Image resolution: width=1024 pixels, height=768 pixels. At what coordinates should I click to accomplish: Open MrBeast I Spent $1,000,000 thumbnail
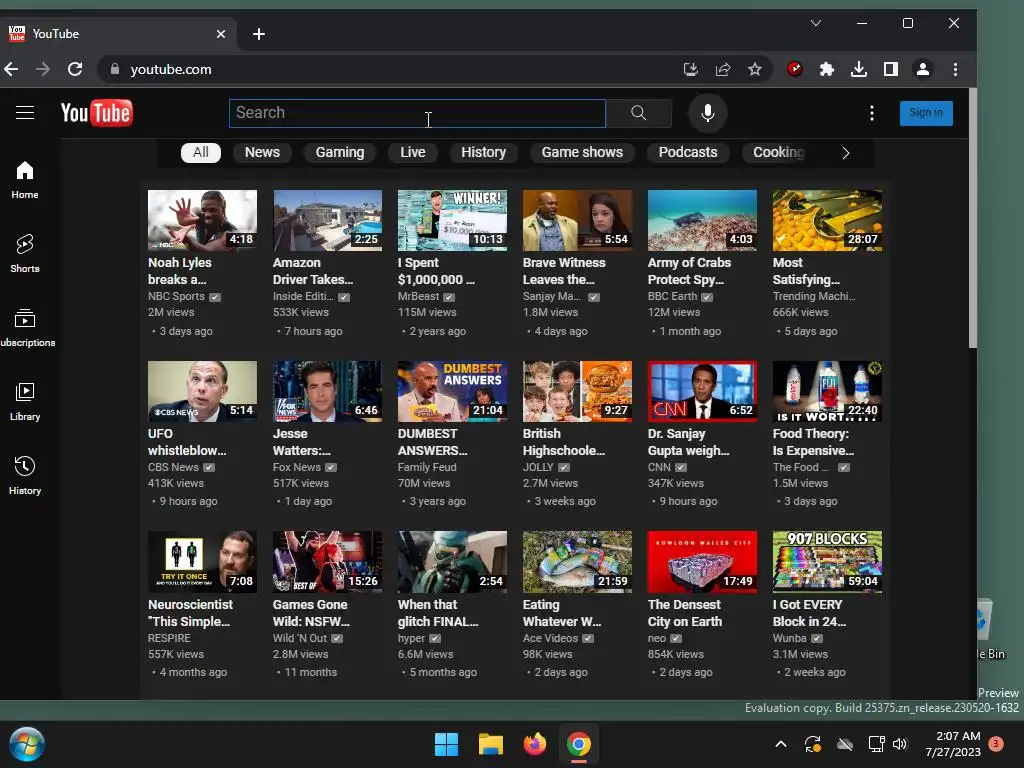pyautogui.click(x=452, y=221)
